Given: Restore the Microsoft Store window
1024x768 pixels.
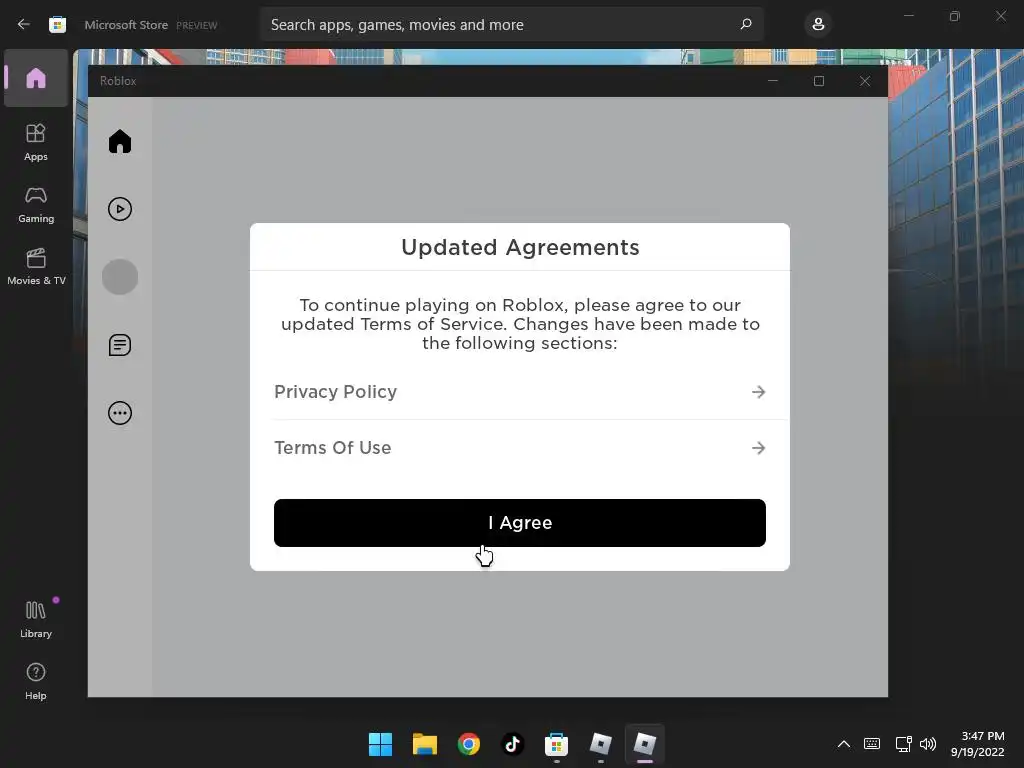Looking at the screenshot, I should pyautogui.click(x=955, y=16).
